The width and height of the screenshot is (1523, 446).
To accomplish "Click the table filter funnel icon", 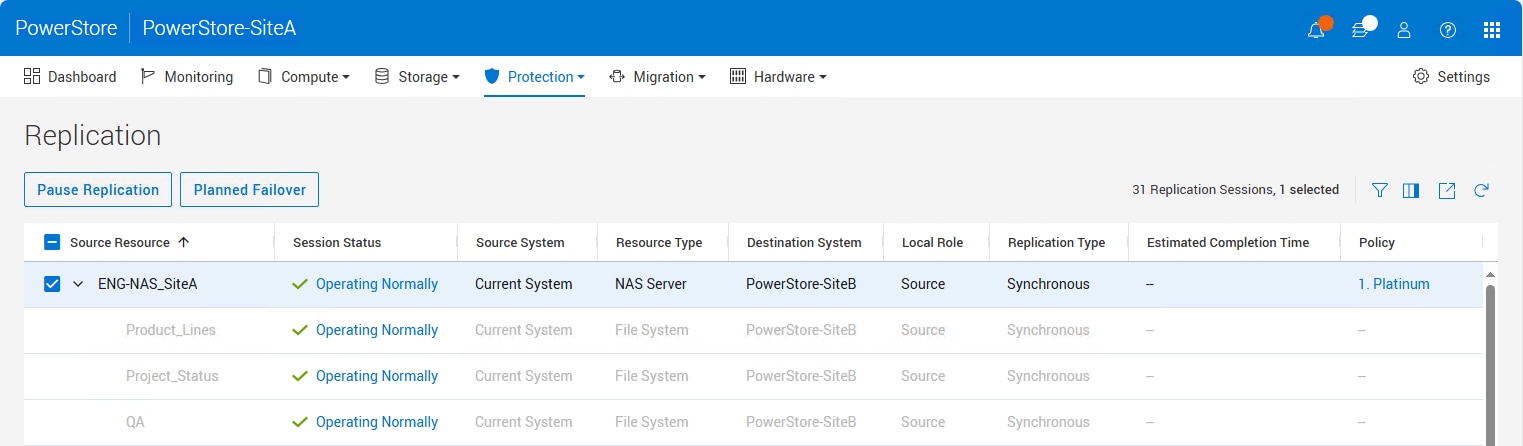I will [x=1380, y=190].
